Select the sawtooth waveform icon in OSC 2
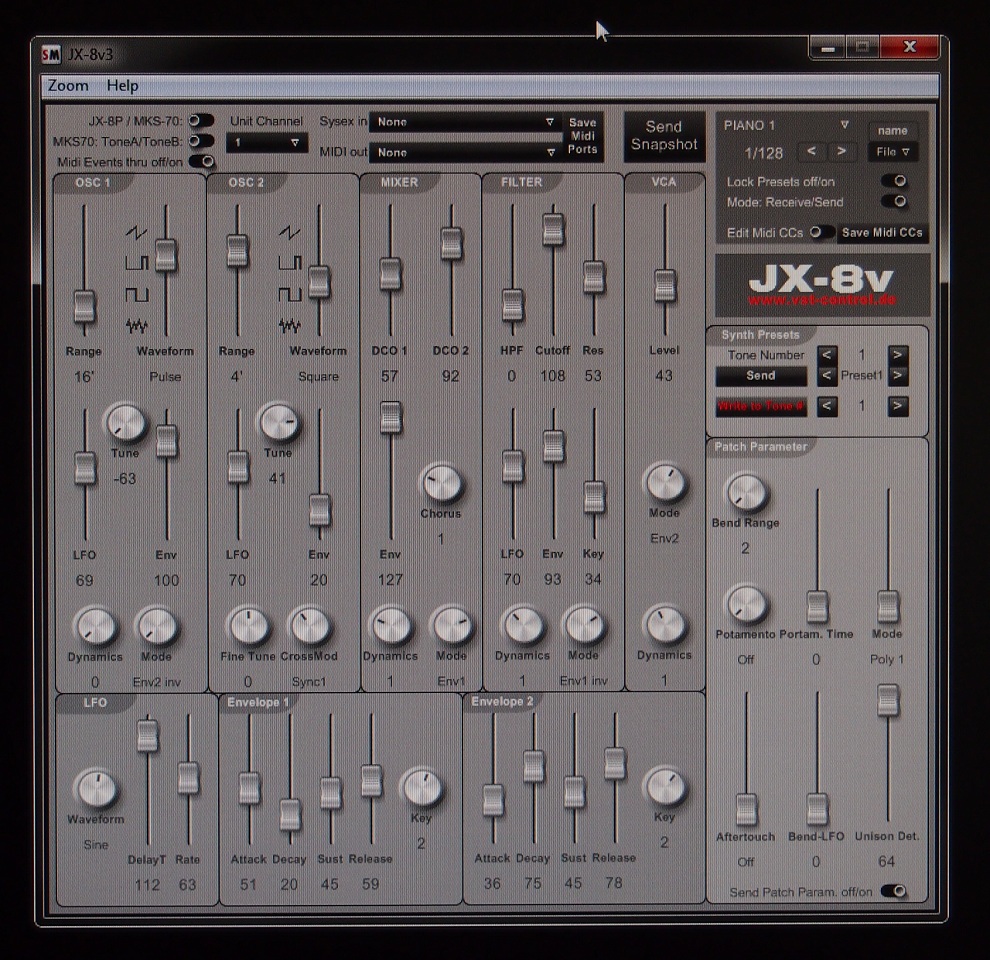This screenshot has height=960, width=990. (292, 234)
